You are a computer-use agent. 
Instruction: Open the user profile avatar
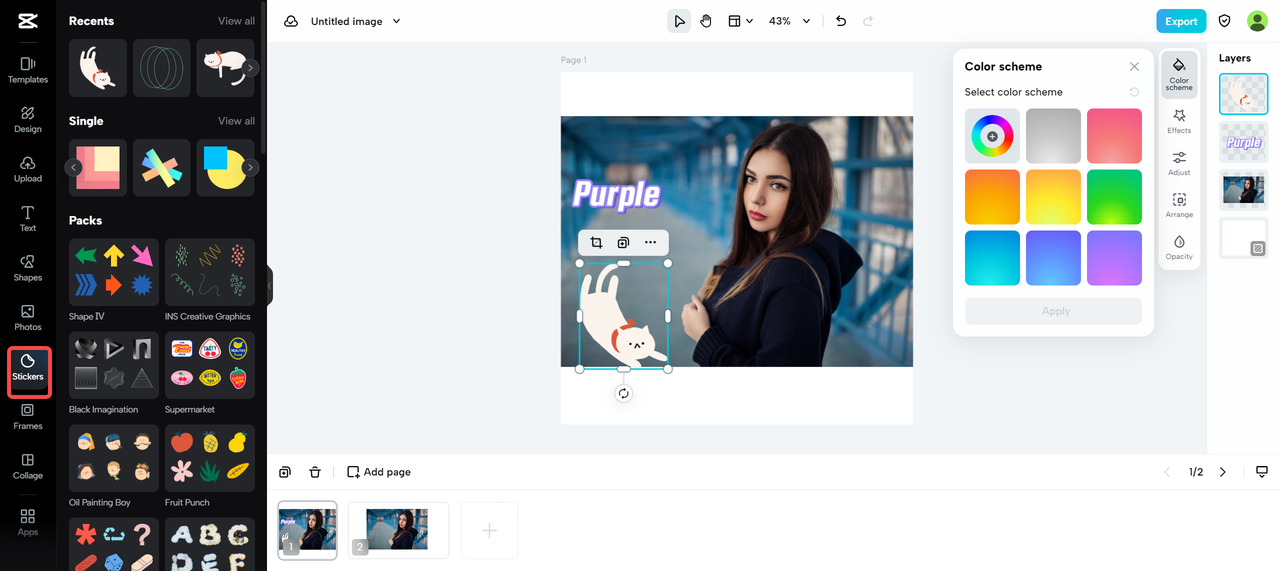coord(1257,21)
